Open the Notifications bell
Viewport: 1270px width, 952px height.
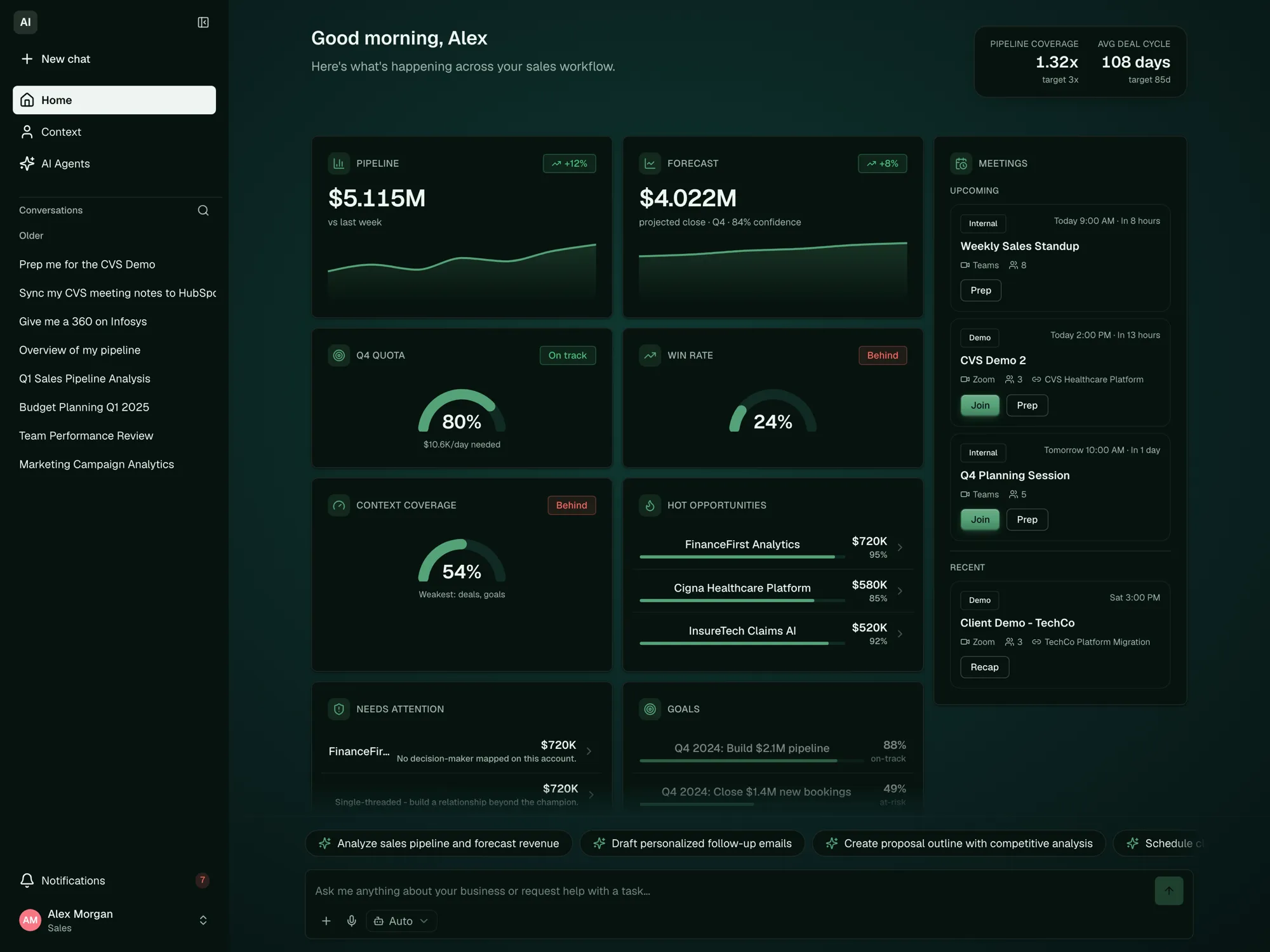[27, 880]
